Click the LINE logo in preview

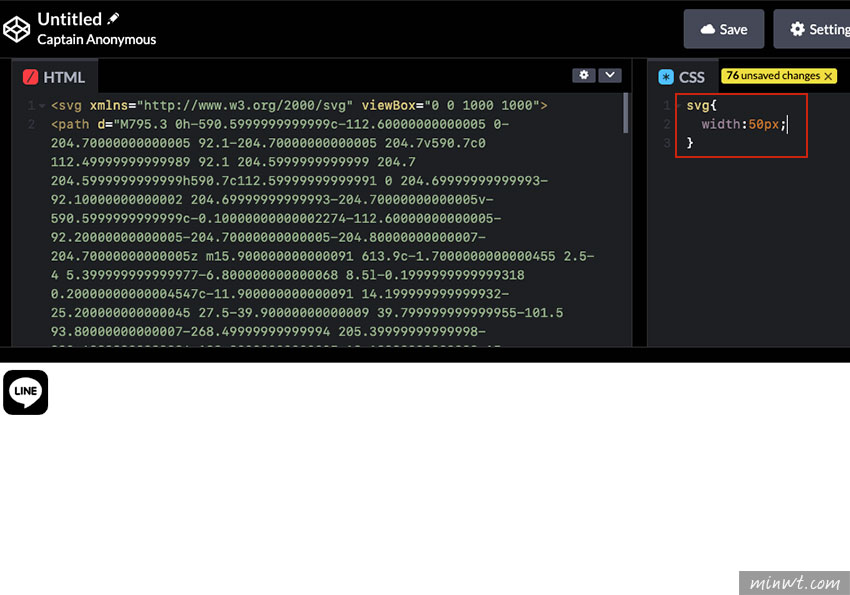[x=25, y=392]
